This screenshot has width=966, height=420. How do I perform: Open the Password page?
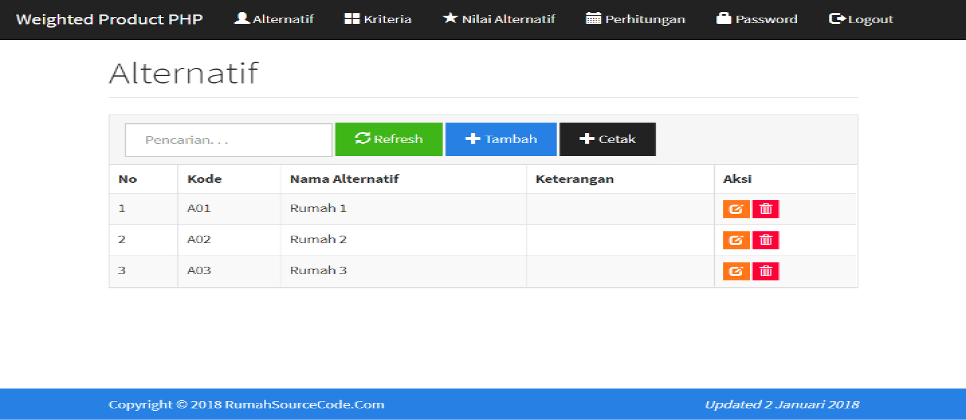pos(757,19)
